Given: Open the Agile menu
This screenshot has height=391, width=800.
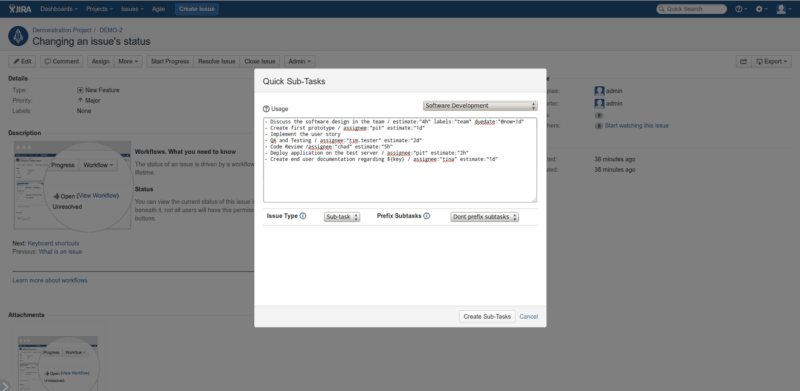Looking at the screenshot, I should coord(158,9).
